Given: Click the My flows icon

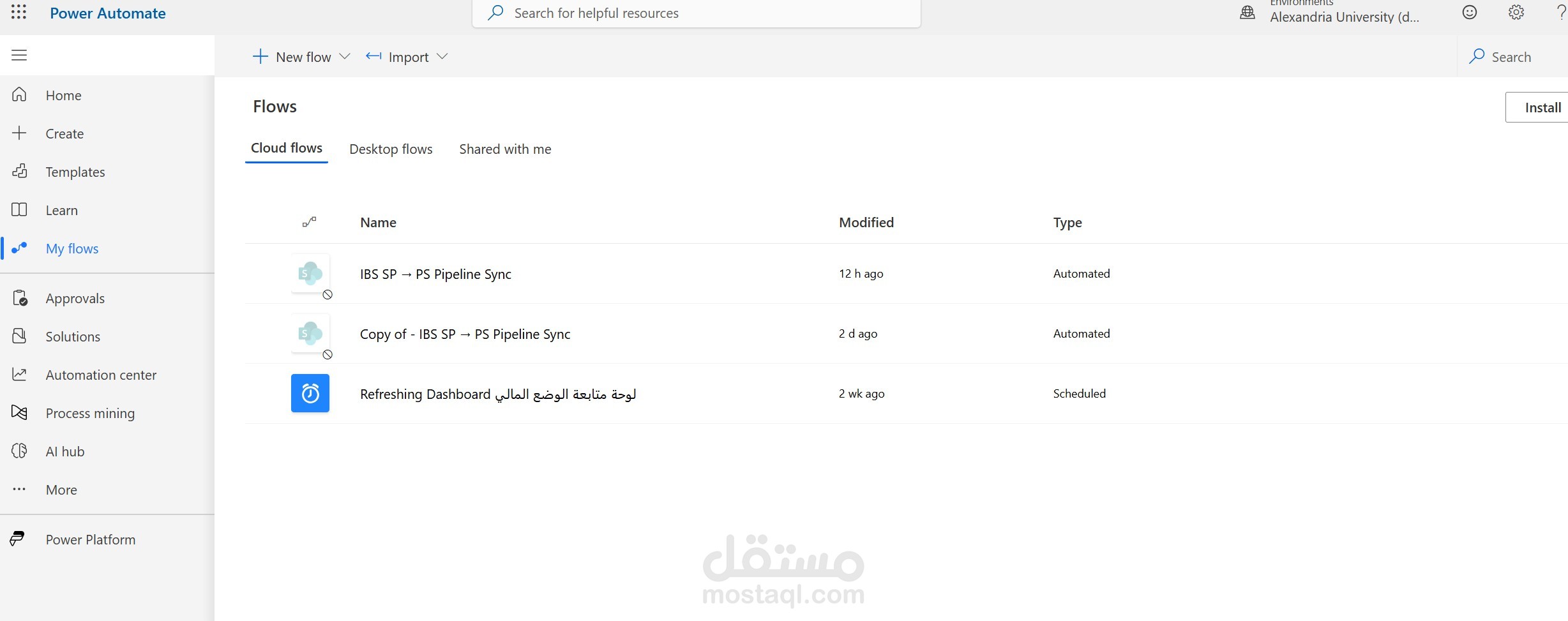Looking at the screenshot, I should [19, 248].
